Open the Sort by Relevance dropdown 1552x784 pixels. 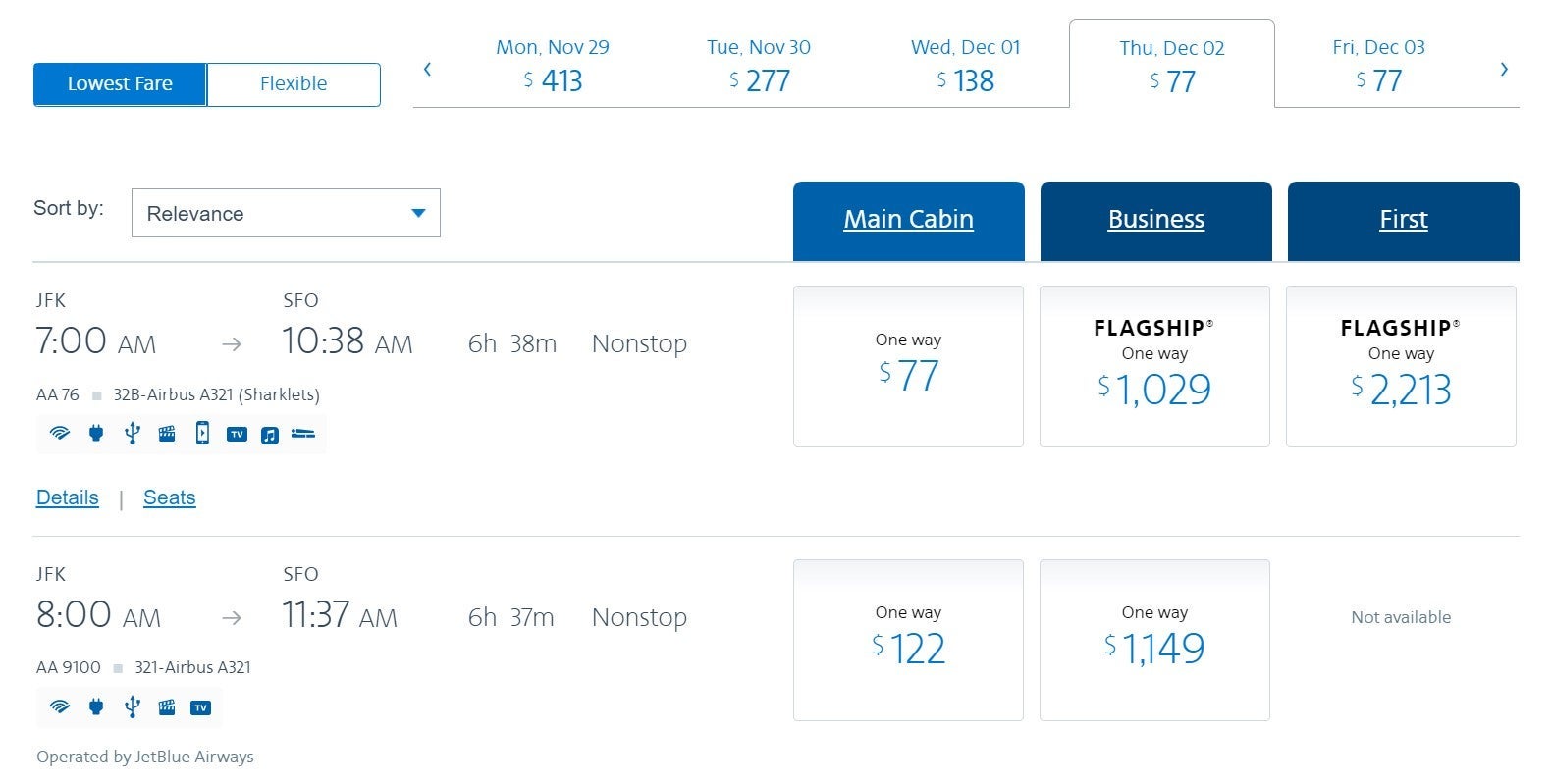(286, 213)
